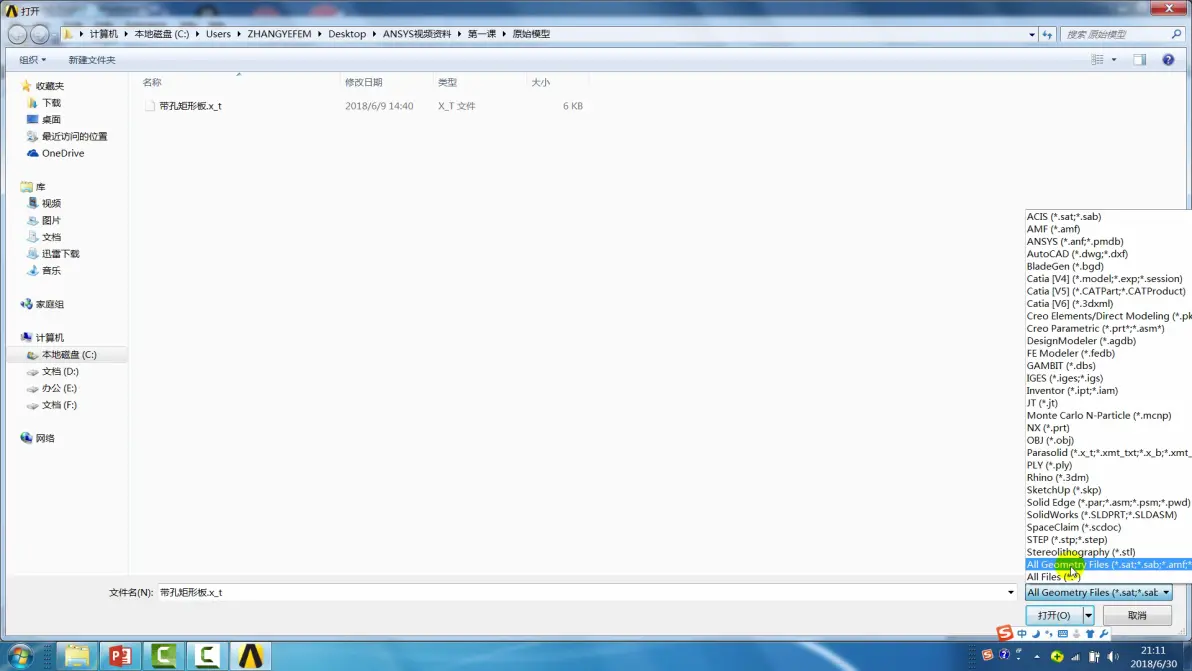Click the Windows Start button
Screen dimensions: 1192x671
20,656
